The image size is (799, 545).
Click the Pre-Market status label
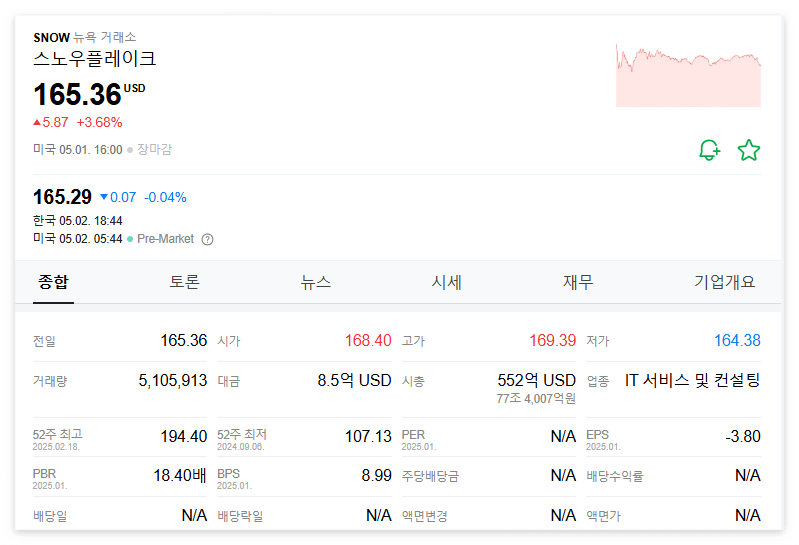click(166, 239)
